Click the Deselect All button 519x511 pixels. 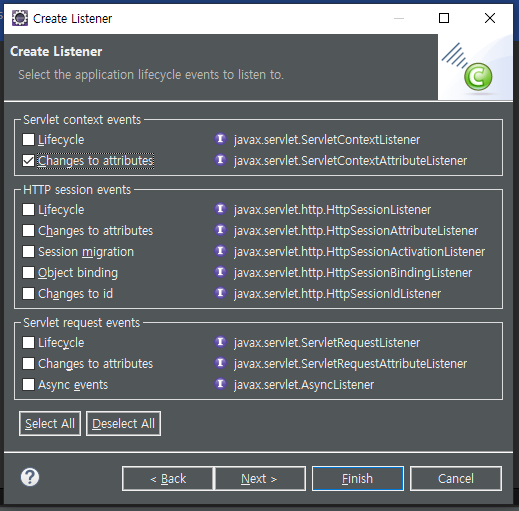123,424
